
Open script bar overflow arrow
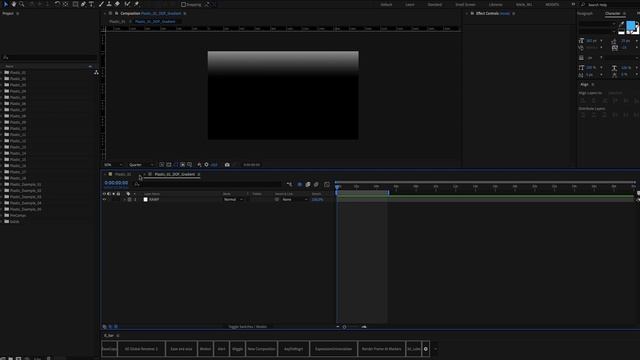(436, 349)
